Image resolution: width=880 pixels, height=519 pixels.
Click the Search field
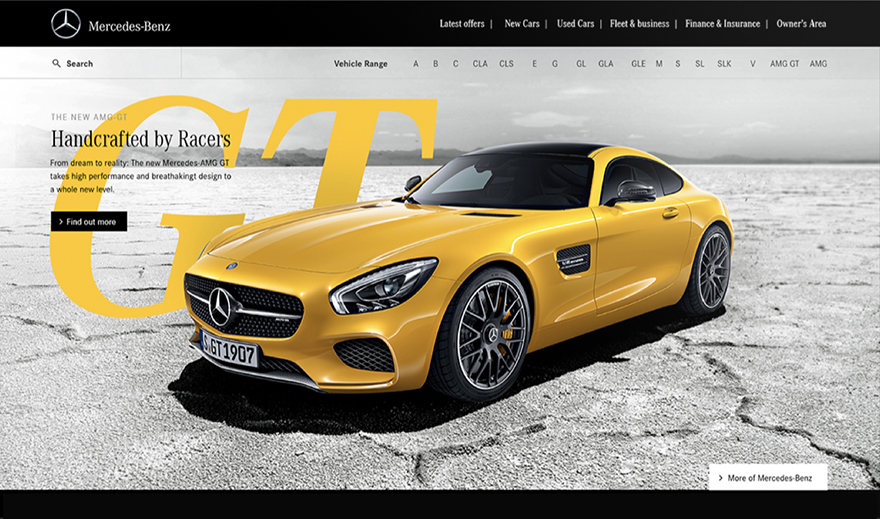91,63
